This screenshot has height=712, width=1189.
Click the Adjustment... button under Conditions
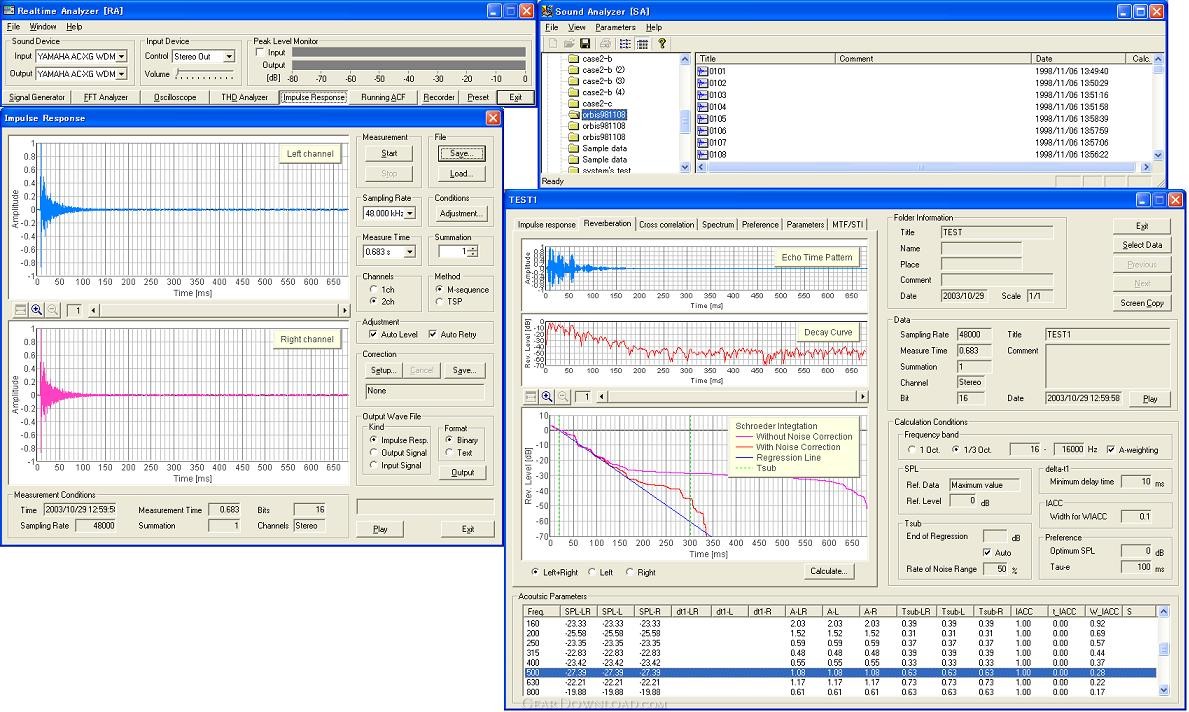460,213
